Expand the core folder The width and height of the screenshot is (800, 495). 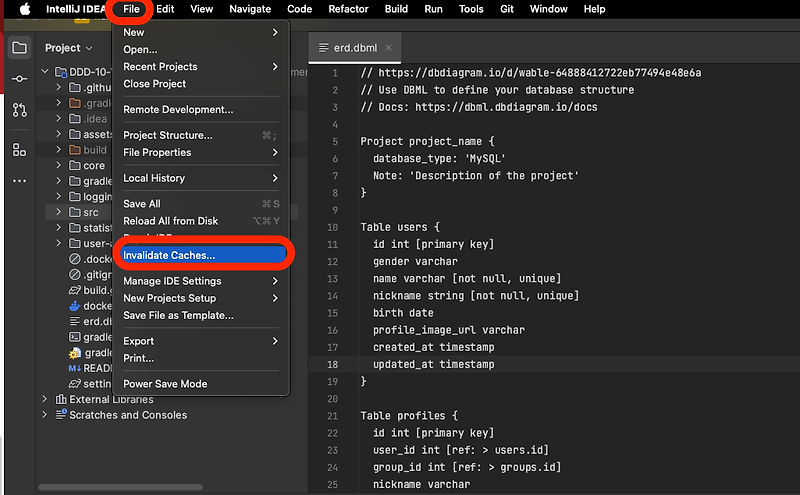point(59,165)
